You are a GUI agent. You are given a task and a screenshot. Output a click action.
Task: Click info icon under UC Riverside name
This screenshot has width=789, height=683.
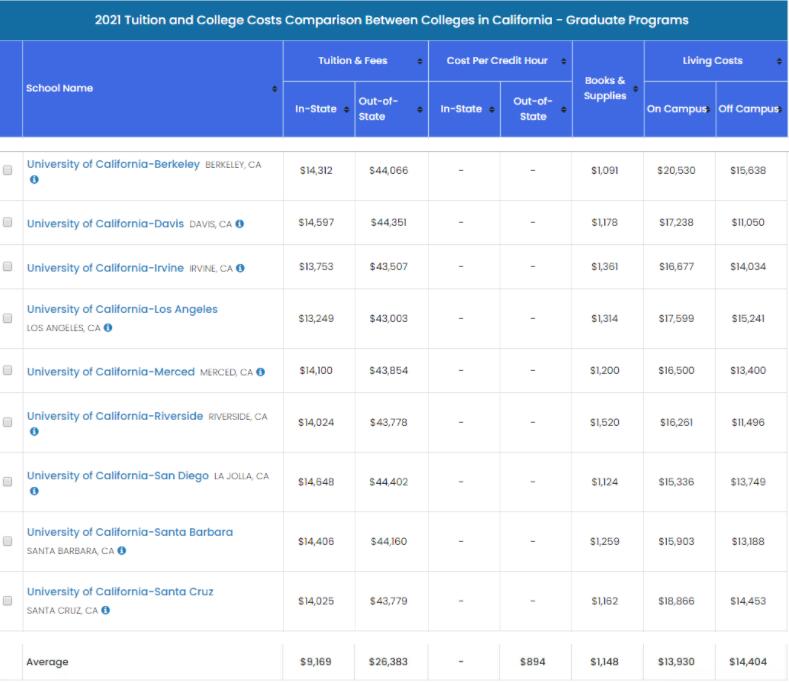pyautogui.click(x=34, y=432)
